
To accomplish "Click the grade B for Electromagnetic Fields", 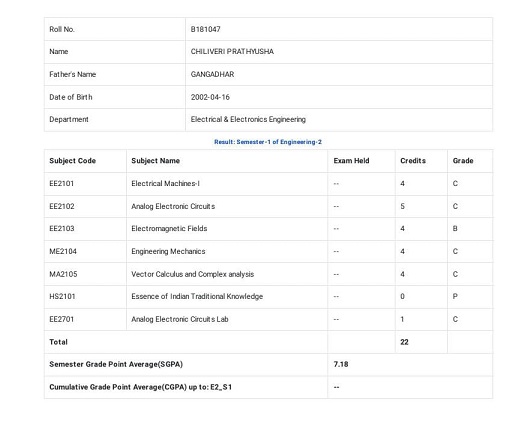I will pyautogui.click(x=455, y=229).
